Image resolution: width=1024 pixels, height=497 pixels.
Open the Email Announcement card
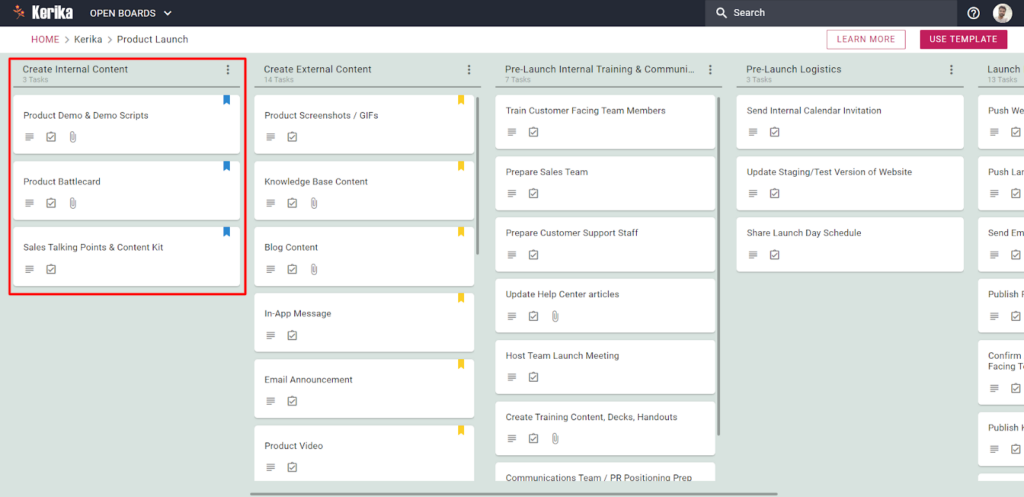pos(364,388)
